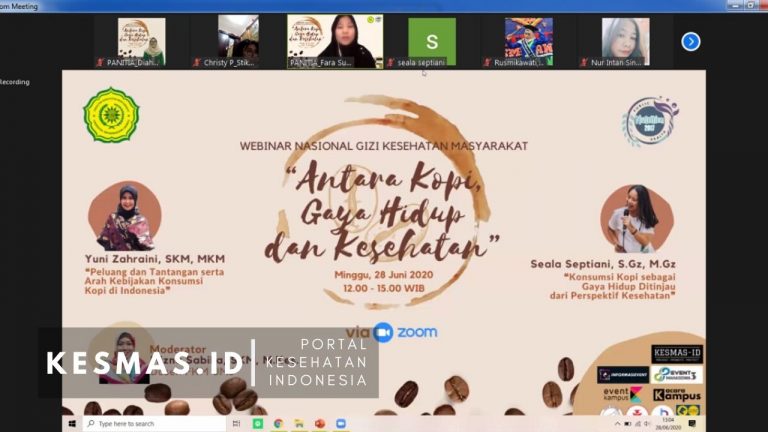This screenshot has width=768, height=432.
Task: Click battery icon in system tray
Action: (x=628, y=424)
